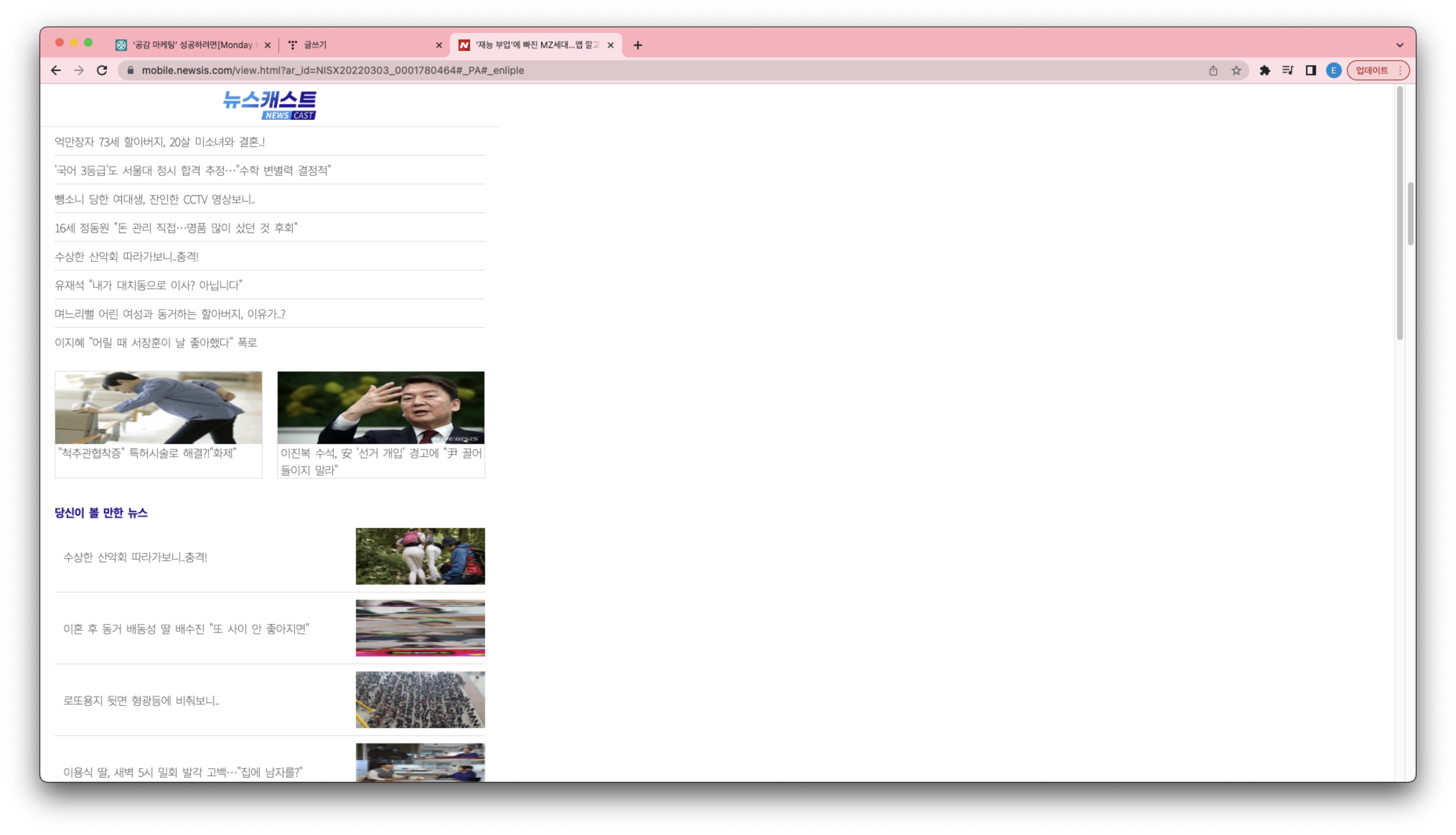Click the 척추관협착증 article thumbnail

pyautogui.click(x=158, y=407)
